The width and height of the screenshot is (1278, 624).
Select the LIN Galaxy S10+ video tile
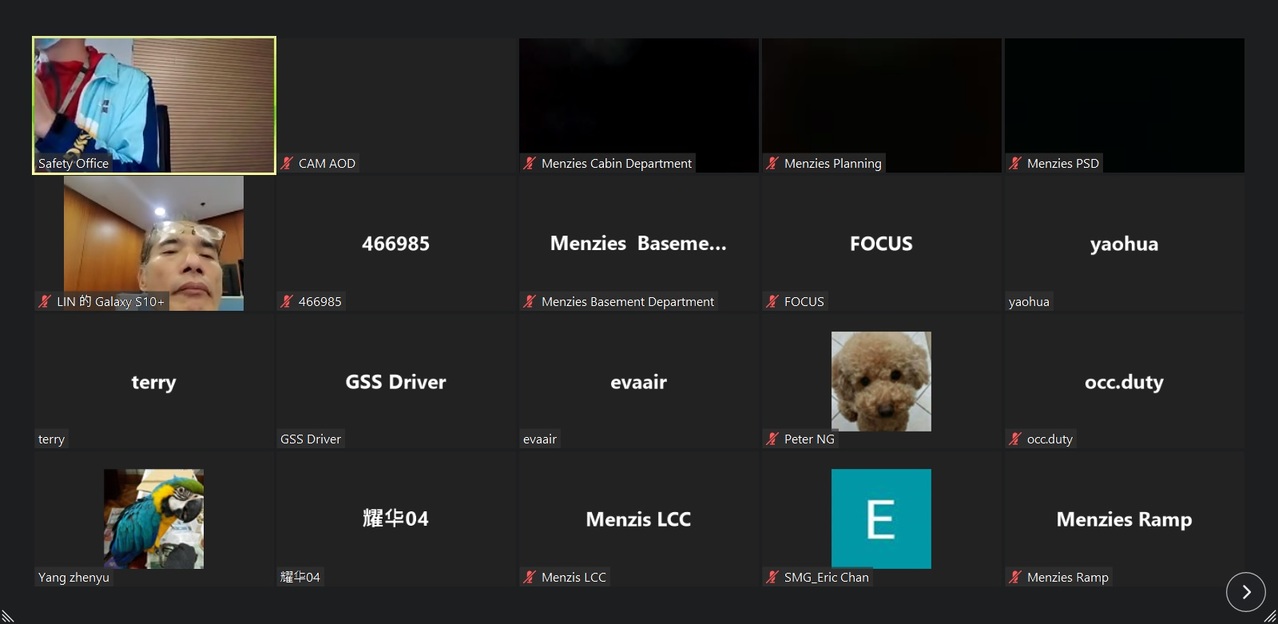tap(154, 243)
